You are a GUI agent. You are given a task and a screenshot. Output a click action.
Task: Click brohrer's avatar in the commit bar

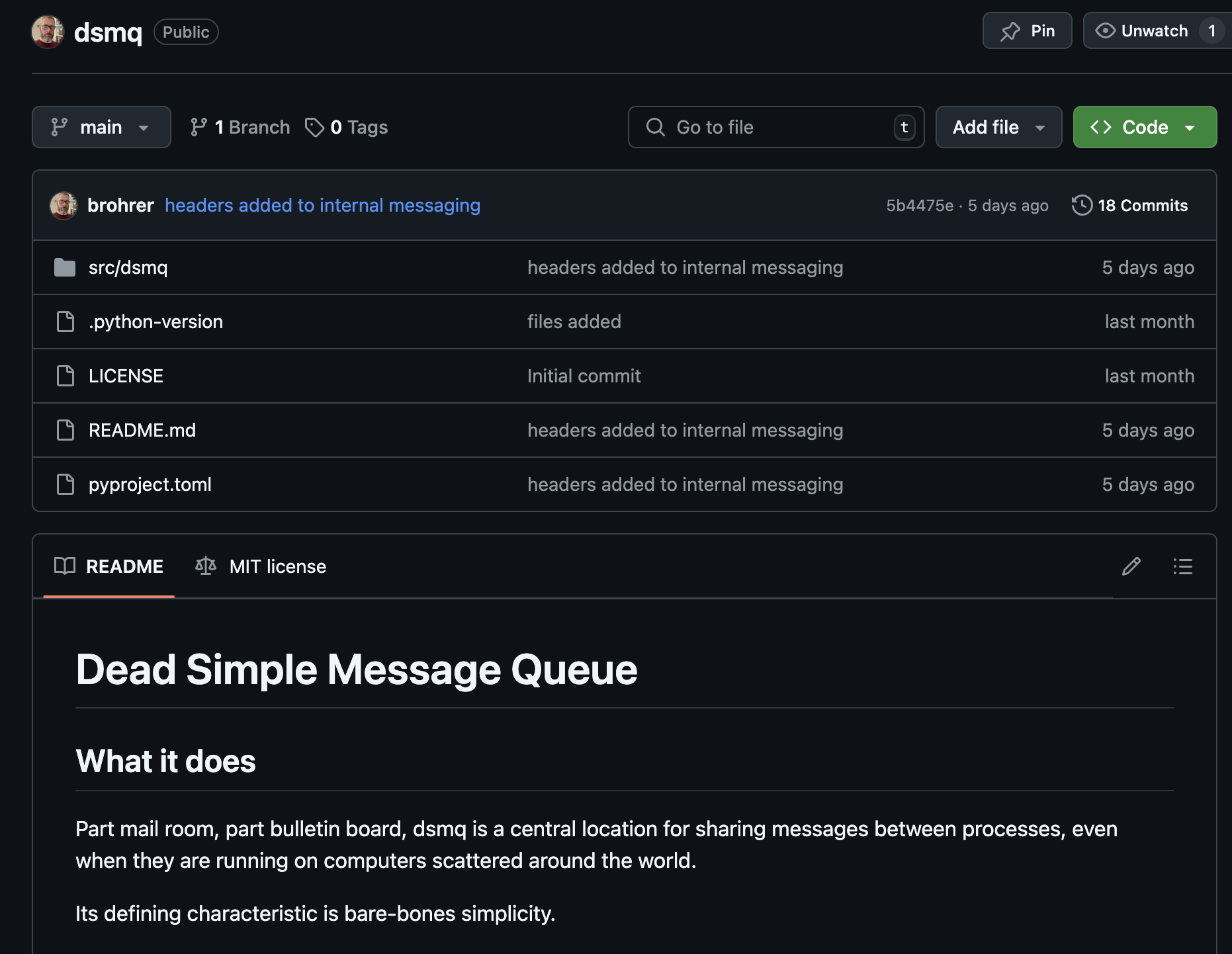pyautogui.click(x=64, y=205)
